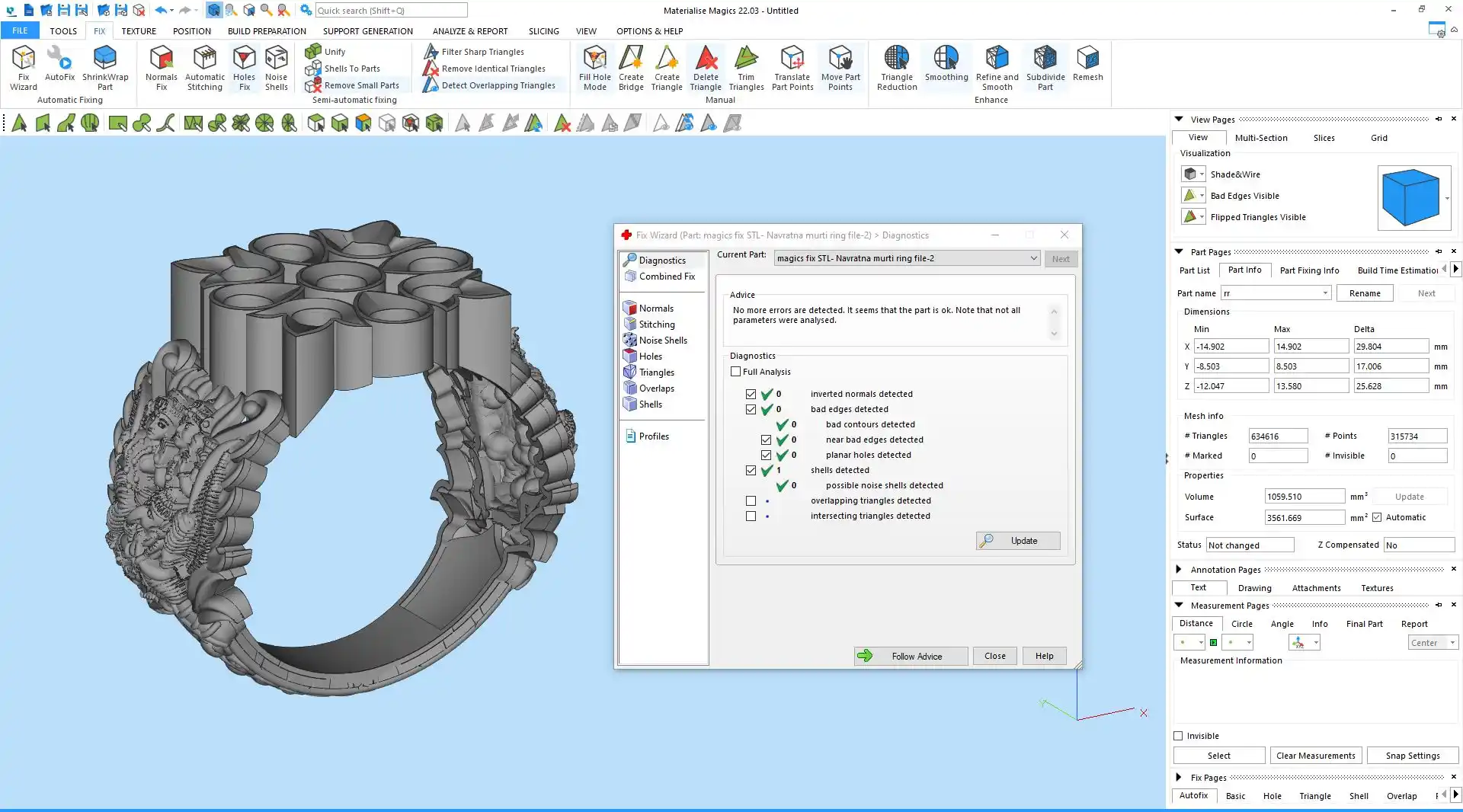Open the Part name combo box
This screenshot has height=812, width=1463.
1325,293
